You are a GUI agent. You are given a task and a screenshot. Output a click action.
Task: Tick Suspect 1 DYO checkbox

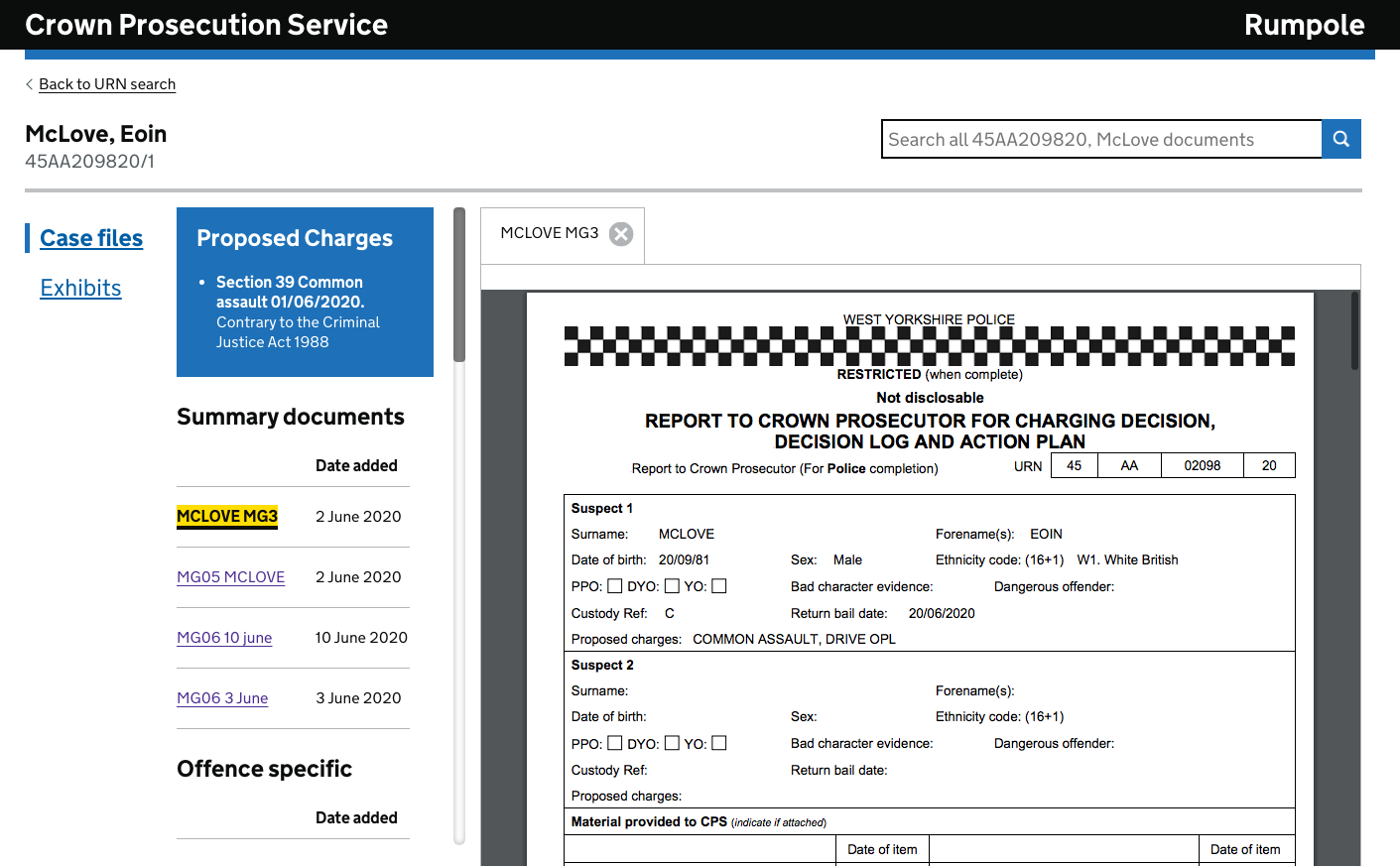pos(672,586)
